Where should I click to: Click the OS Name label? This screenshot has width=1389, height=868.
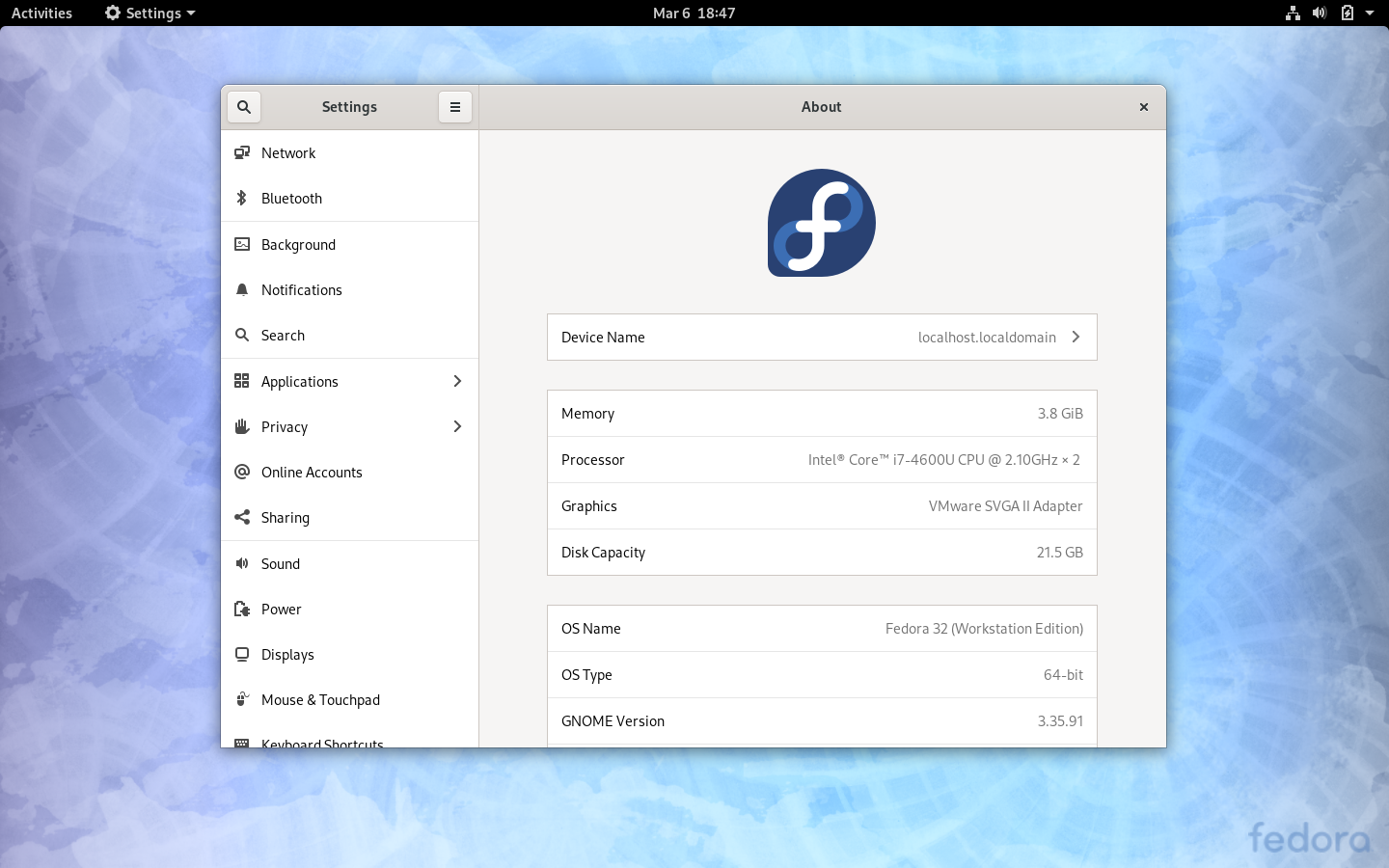[591, 629]
